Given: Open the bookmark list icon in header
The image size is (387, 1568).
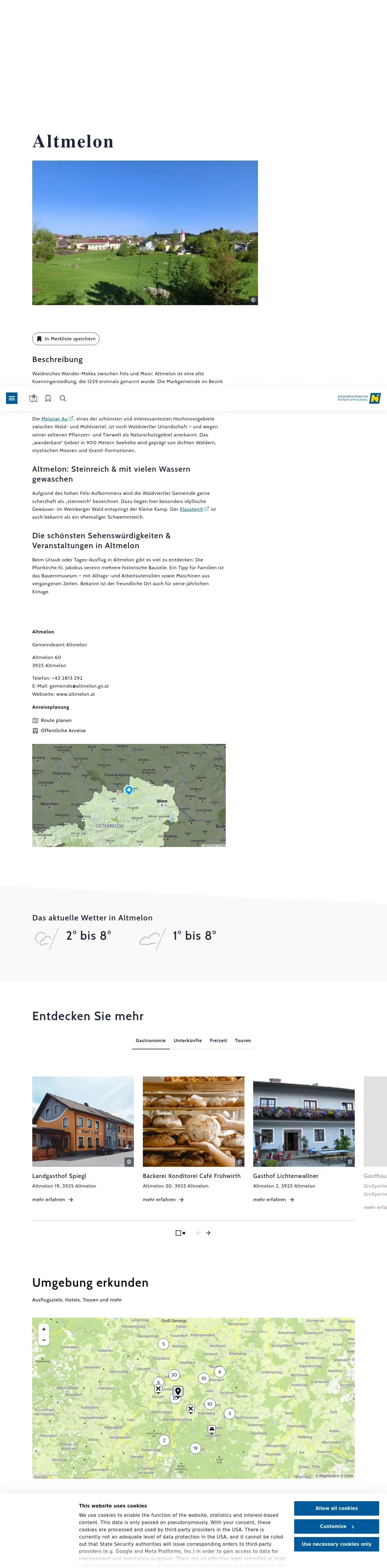Looking at the screenshot, I should tap(48, 398).
